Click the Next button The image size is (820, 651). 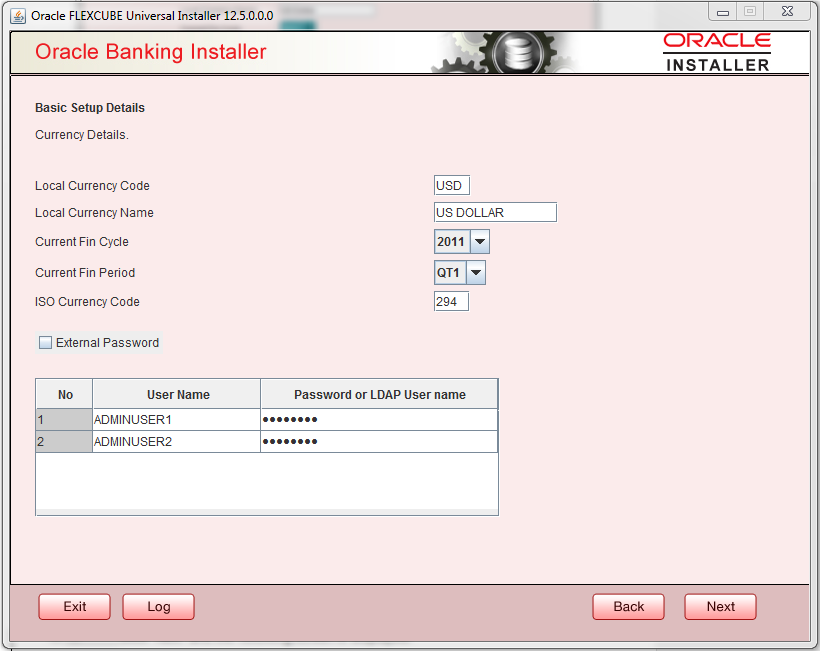click(x=720, y=606)
